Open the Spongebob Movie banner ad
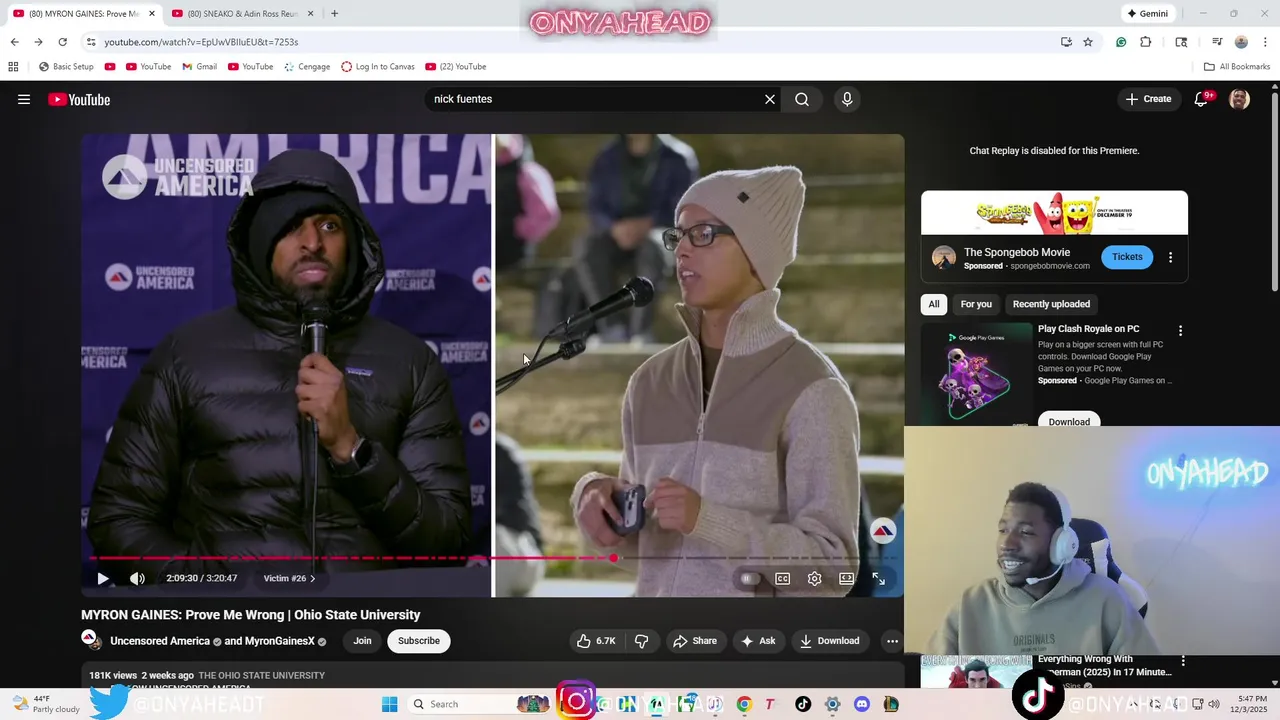The image size is (1280, 720). (1054, 212)
